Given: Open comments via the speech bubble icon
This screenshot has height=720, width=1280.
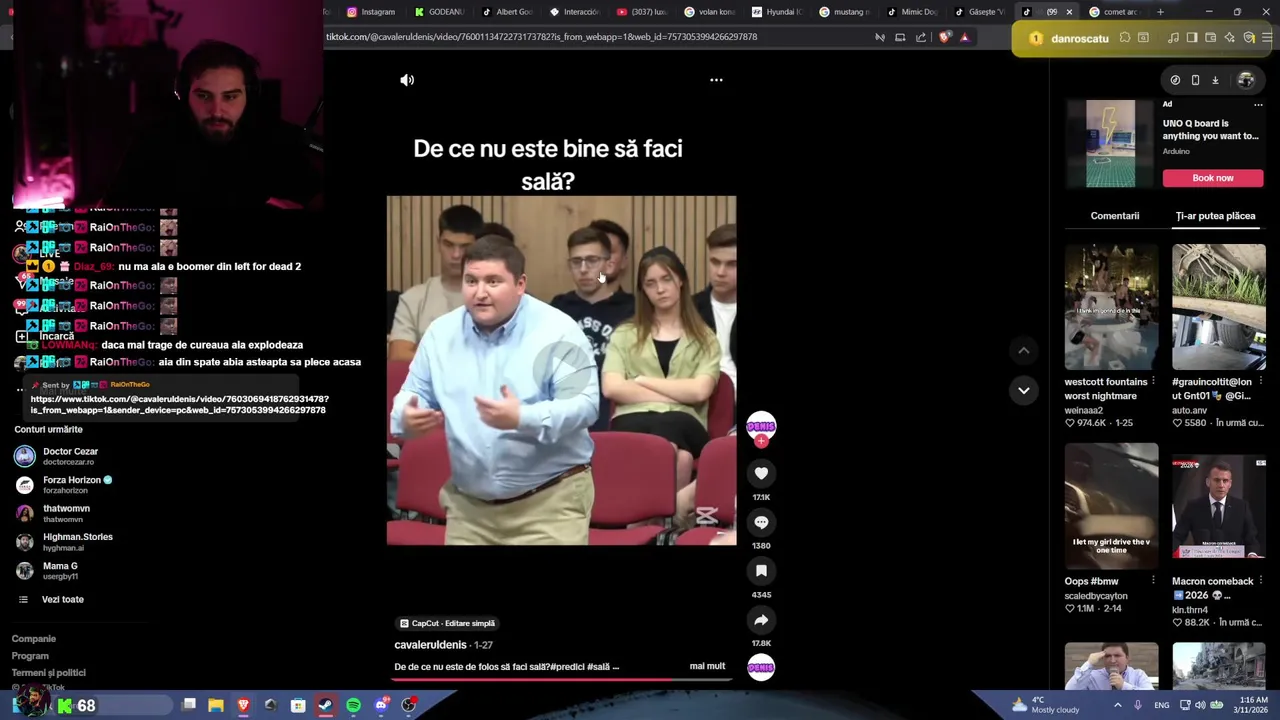Looking at the screenshot, I should pos(761,522).
